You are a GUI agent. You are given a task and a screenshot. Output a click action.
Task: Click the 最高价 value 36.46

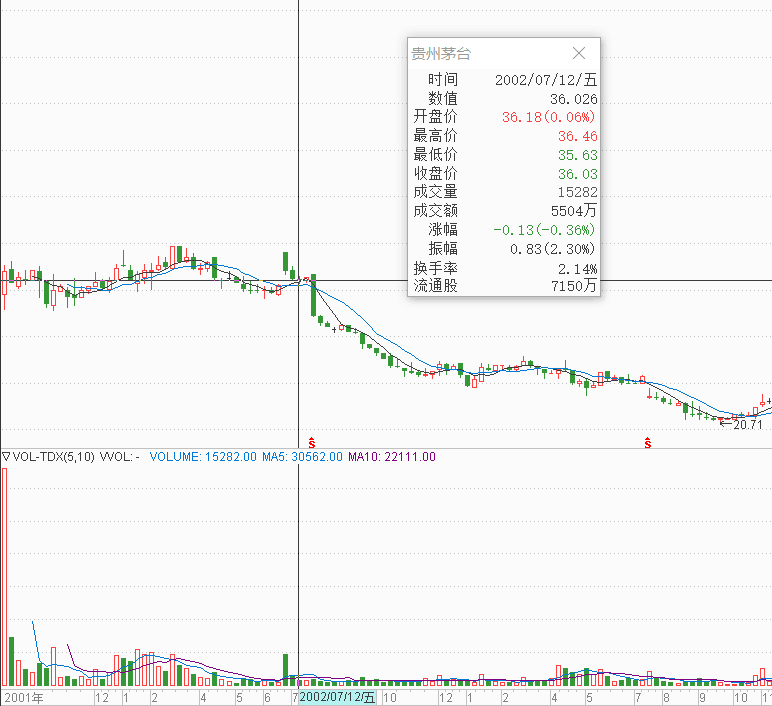tap(577, 136)
